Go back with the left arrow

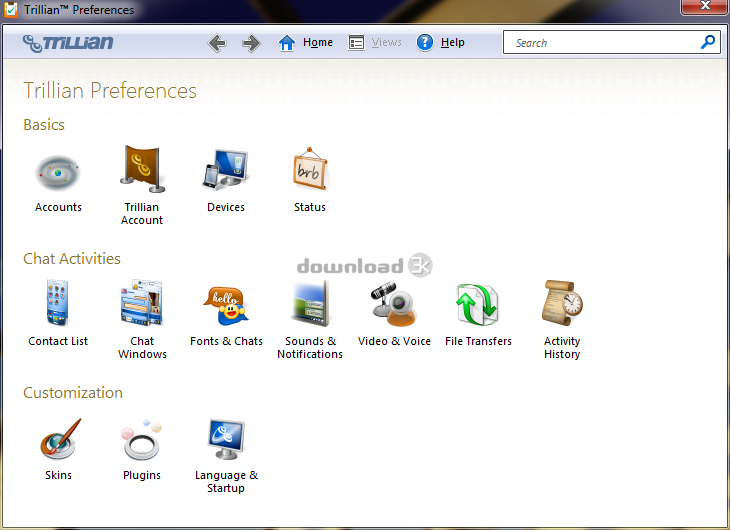coord(217,43)
